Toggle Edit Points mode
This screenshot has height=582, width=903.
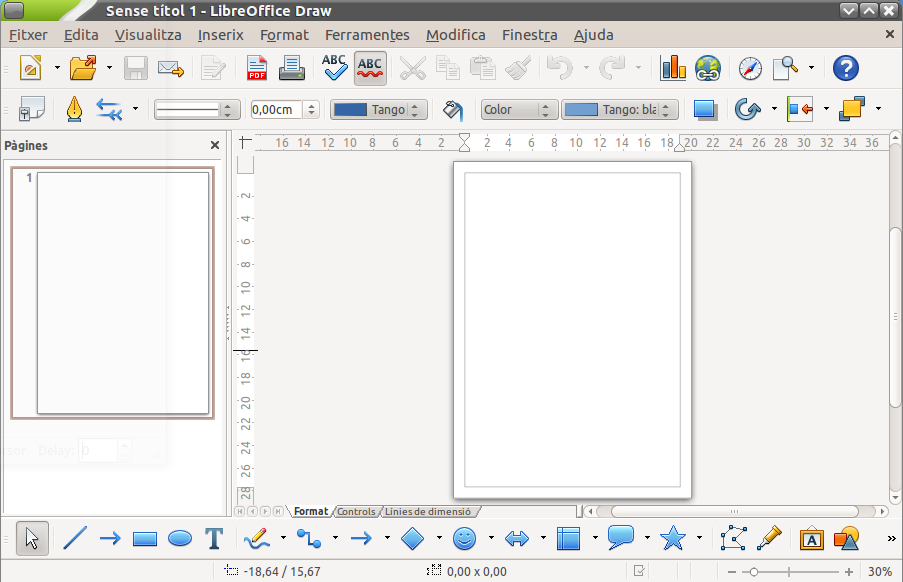pyautogui.click(x=734, y=539)
